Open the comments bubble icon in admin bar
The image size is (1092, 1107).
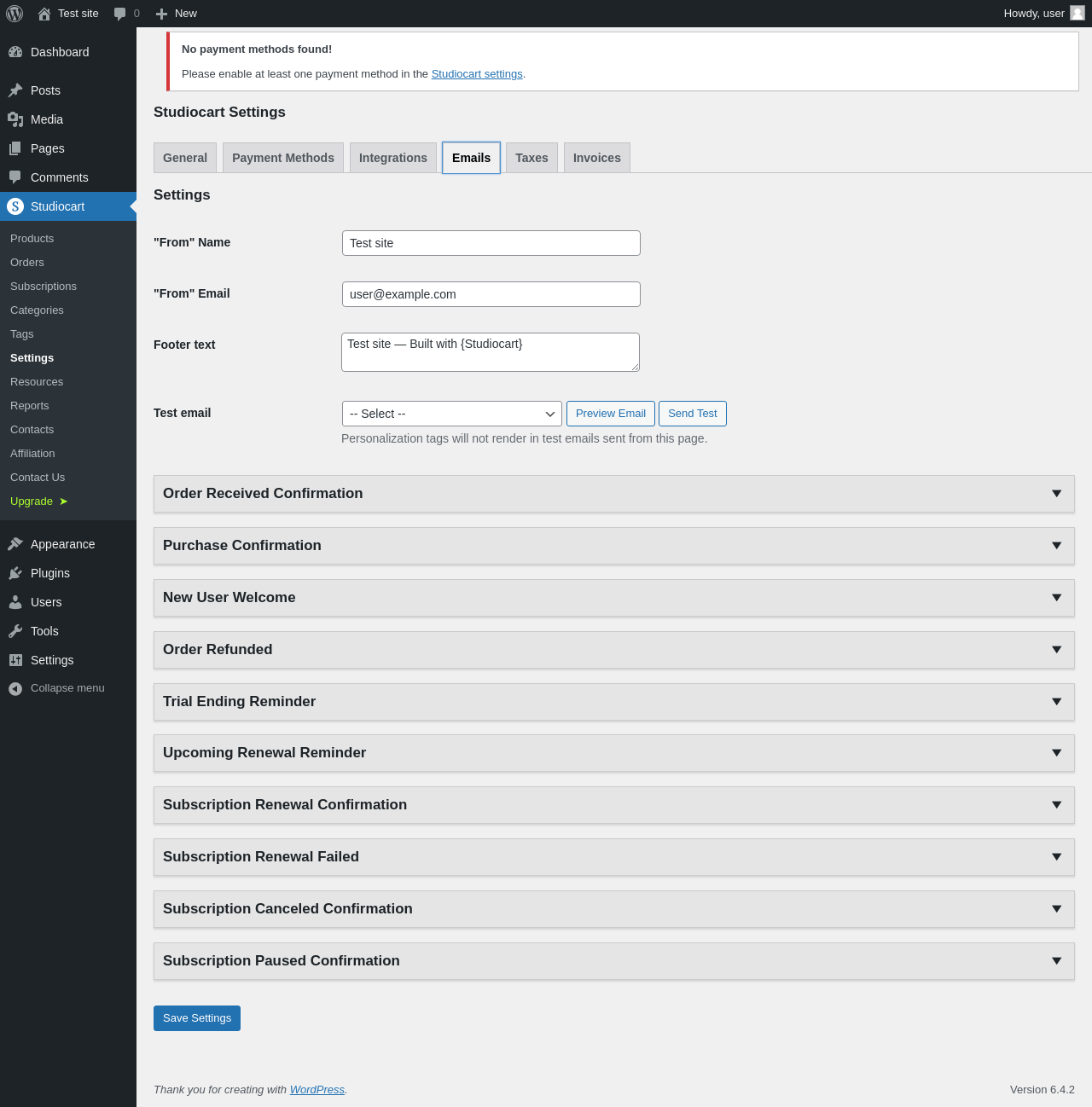(120, 14)
